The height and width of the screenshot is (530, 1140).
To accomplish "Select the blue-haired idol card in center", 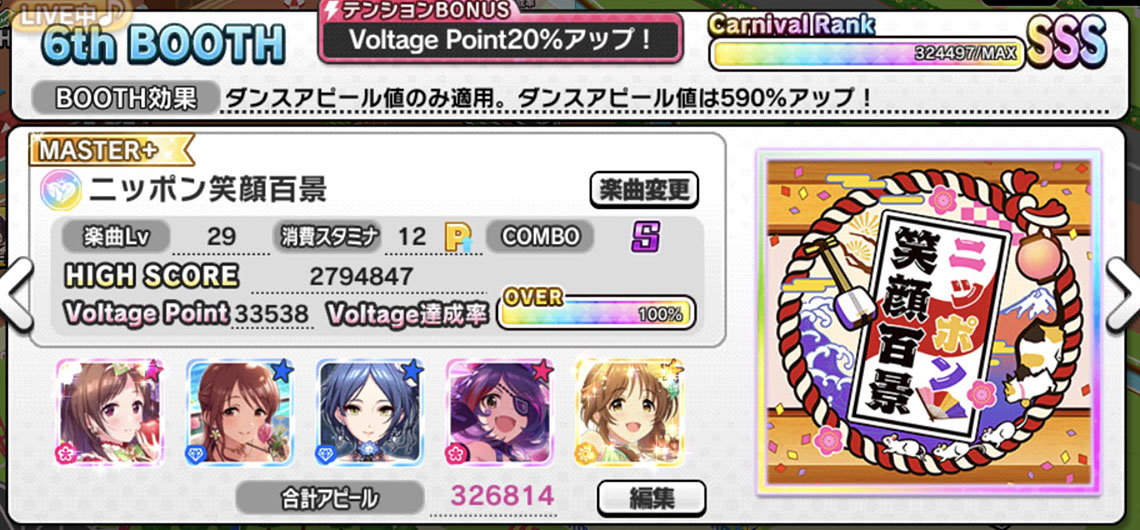I will 370,411.
